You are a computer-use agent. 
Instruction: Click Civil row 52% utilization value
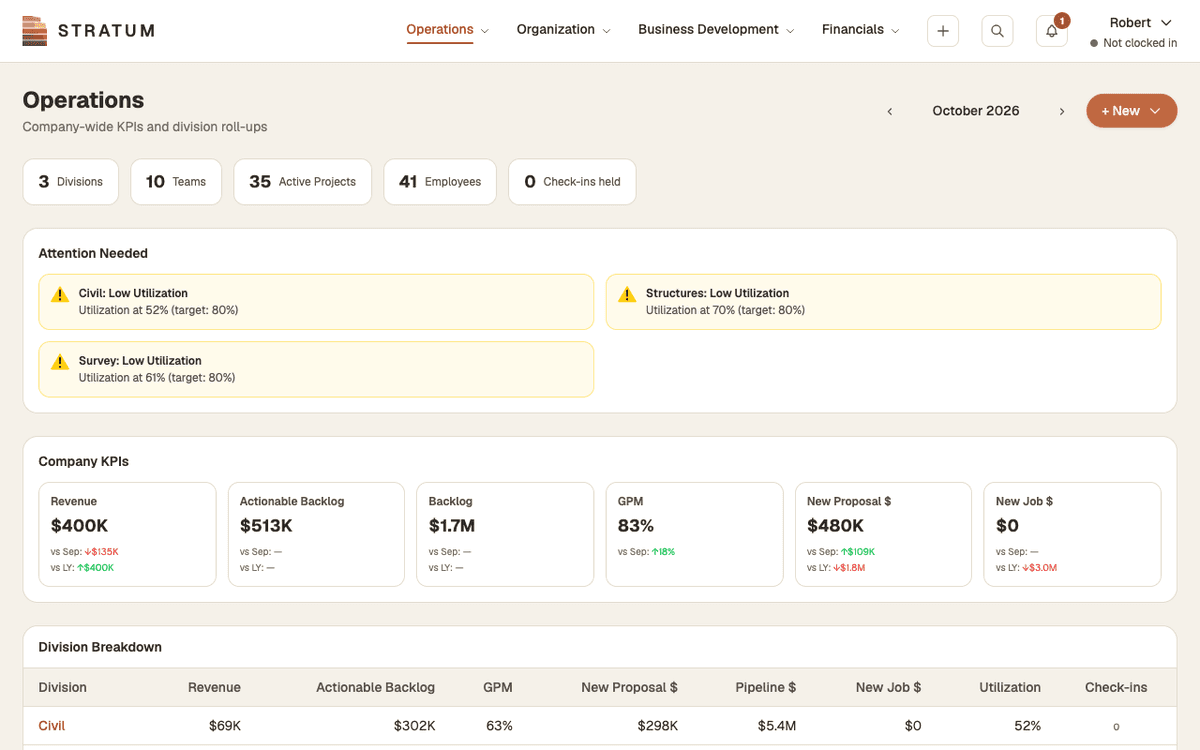1027,726
